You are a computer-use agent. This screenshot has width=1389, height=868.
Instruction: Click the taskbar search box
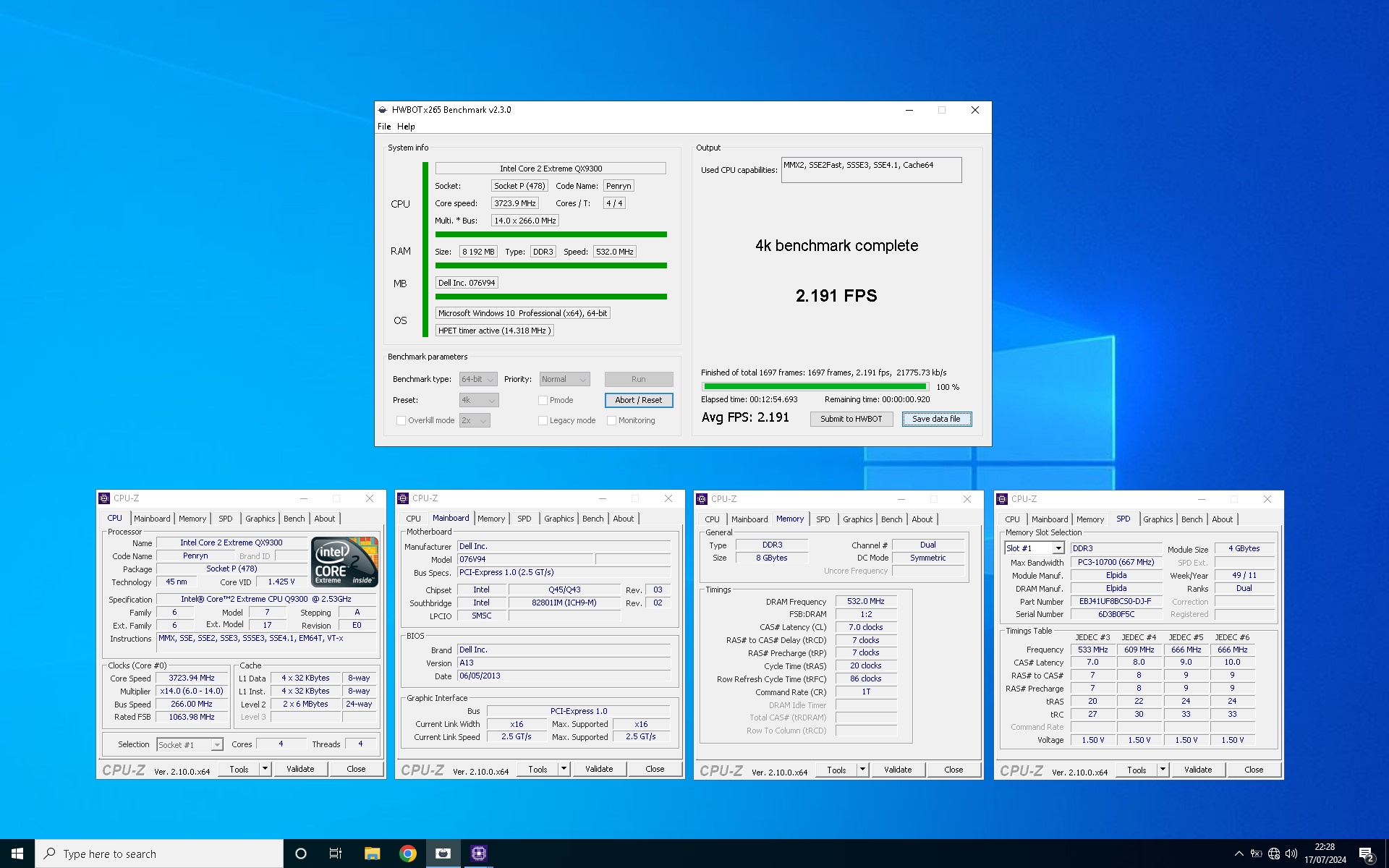pos(159,854)
